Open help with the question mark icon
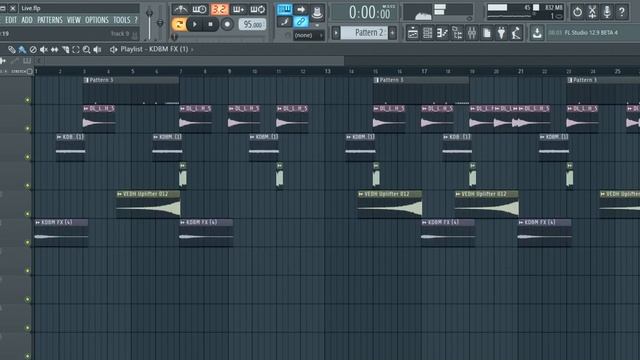The height and width of the screenshot is (360, 640). coord(622,12)
